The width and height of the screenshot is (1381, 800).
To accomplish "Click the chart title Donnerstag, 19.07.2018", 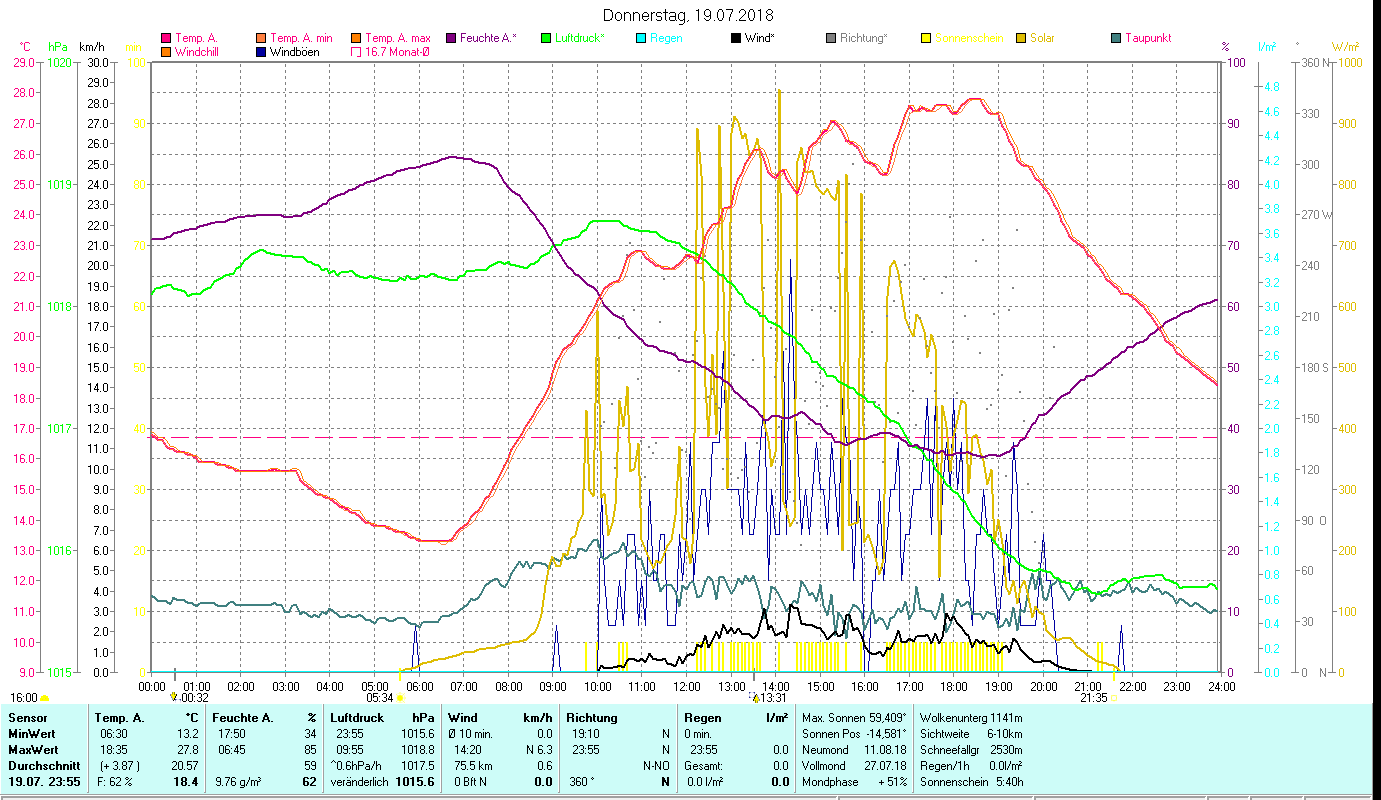I will tap(689, 16).
